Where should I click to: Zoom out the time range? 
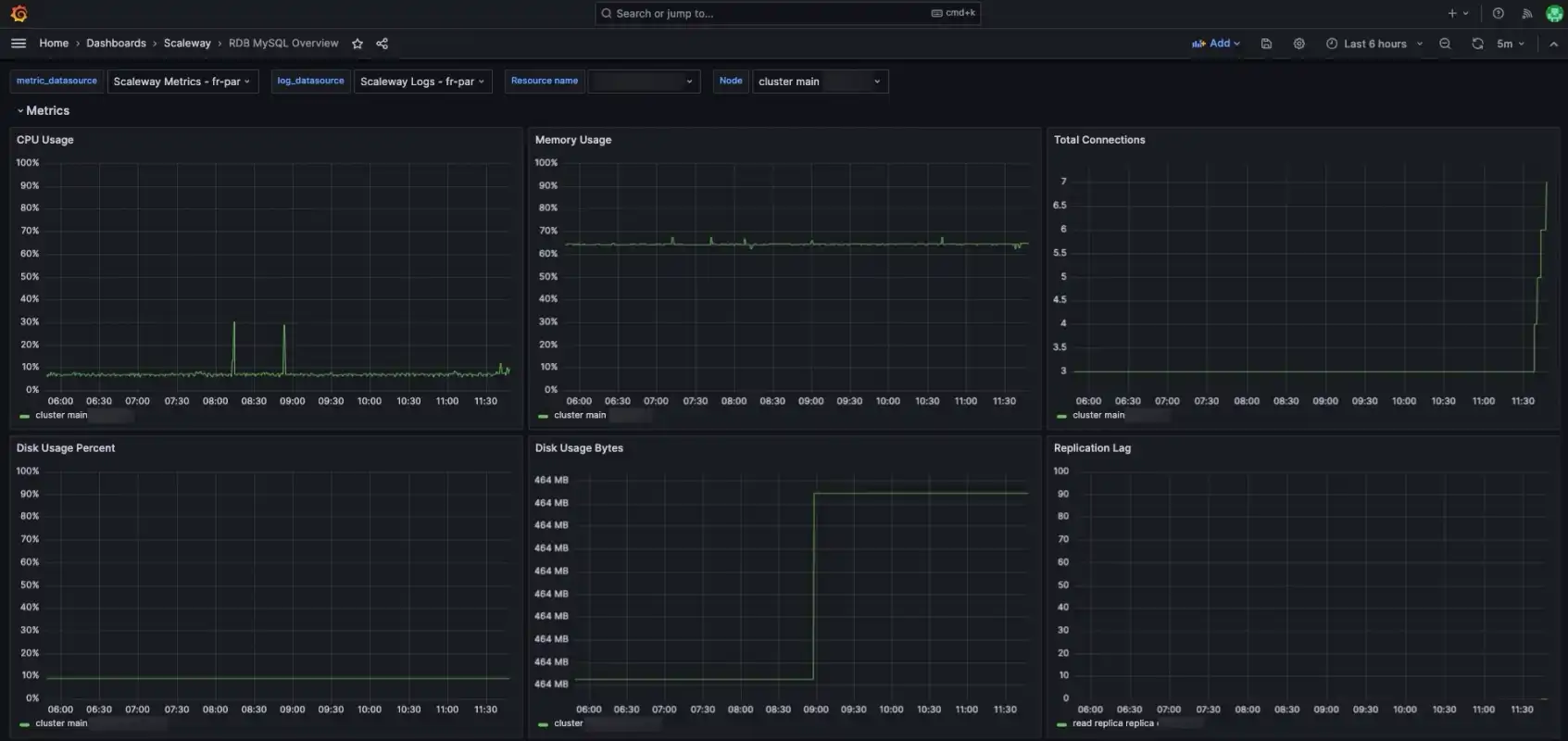(1445, 44)
